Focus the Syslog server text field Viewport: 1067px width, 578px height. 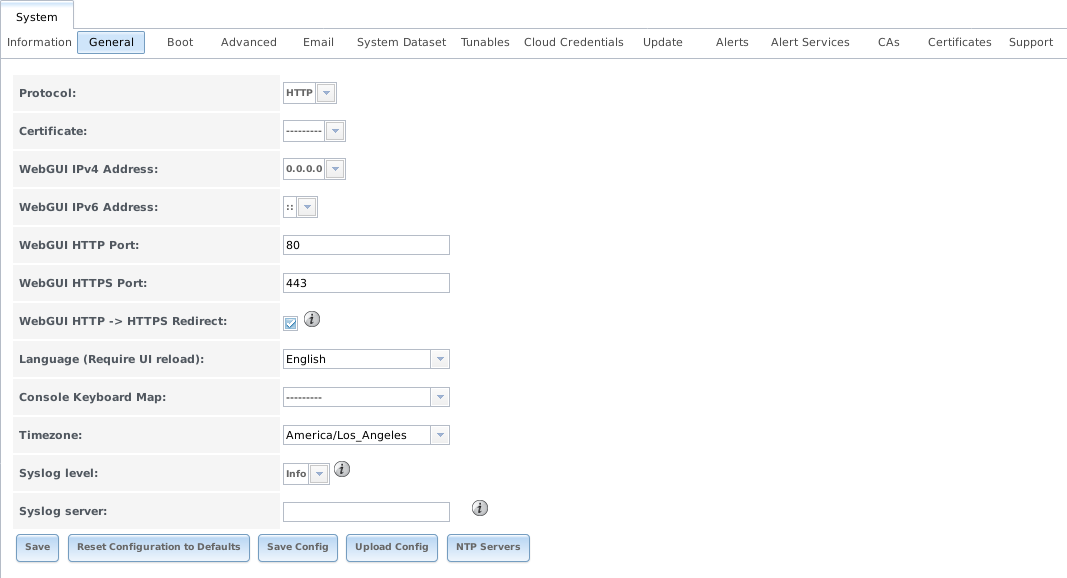(x=366, y=512)
